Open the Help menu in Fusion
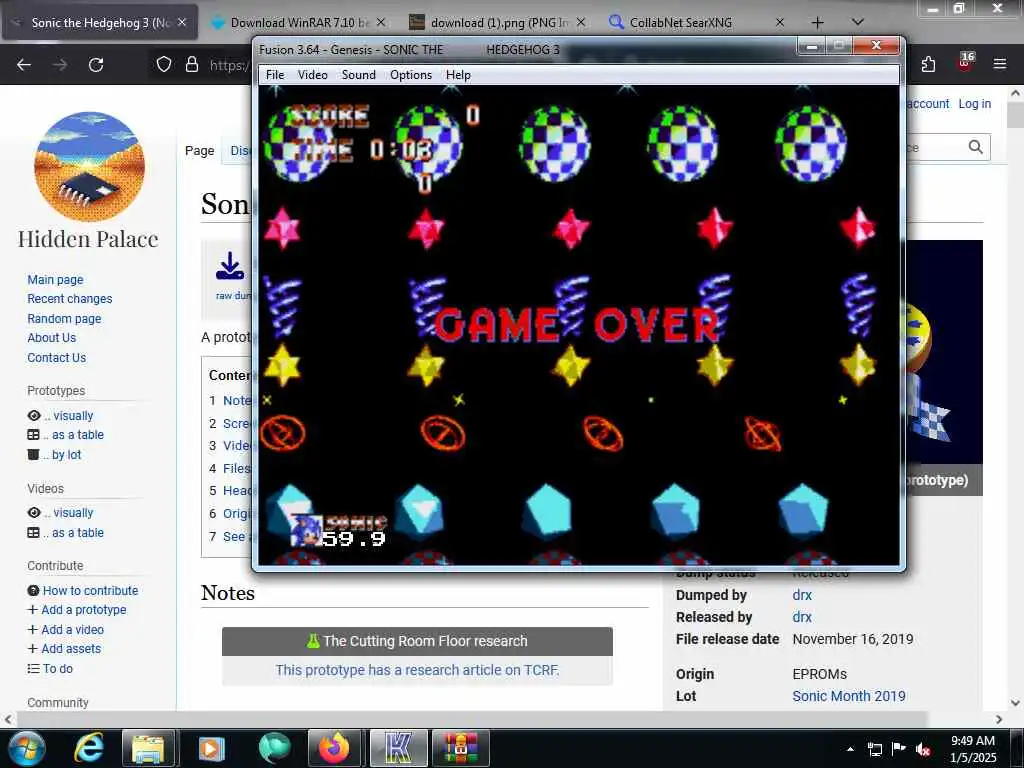This screenshot has height=768, width=1024. coord(458,75)
